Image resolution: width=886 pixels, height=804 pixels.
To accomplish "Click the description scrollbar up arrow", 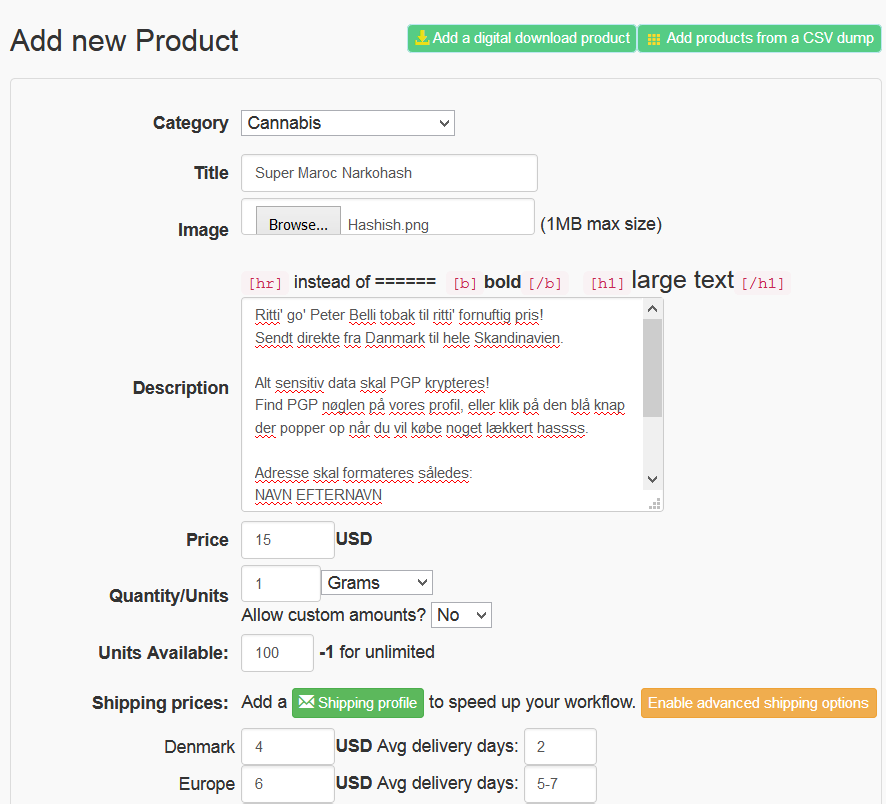I will [653, 308].
